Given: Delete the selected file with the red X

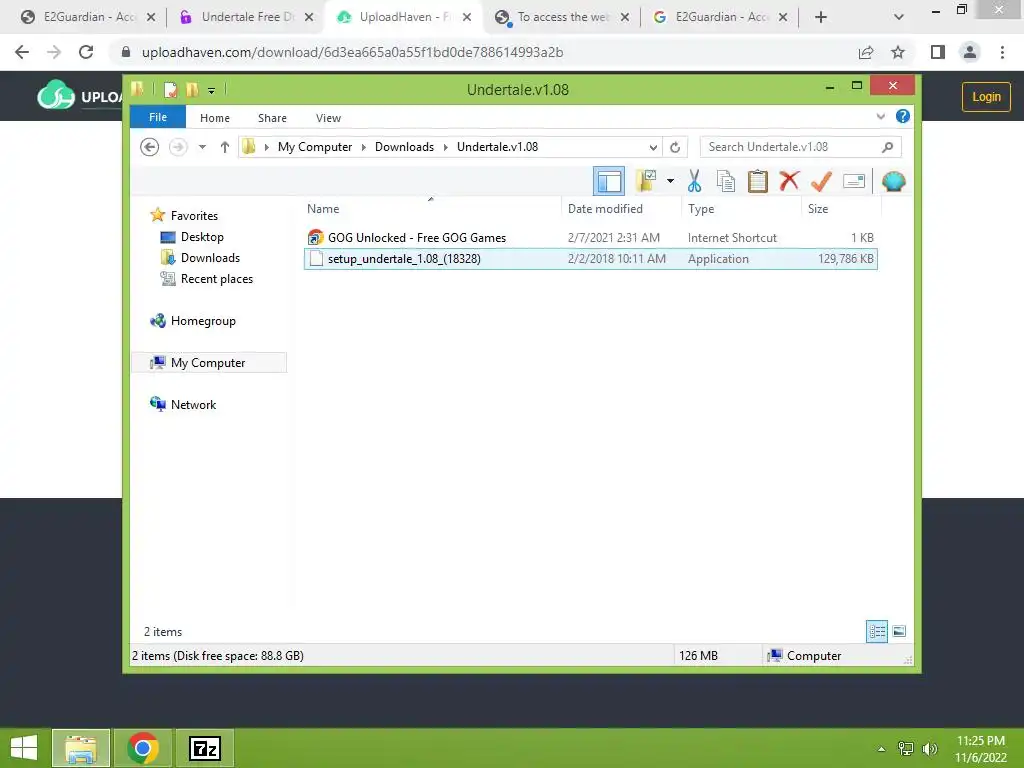Looking at the screenshot, I should (789, 180).
